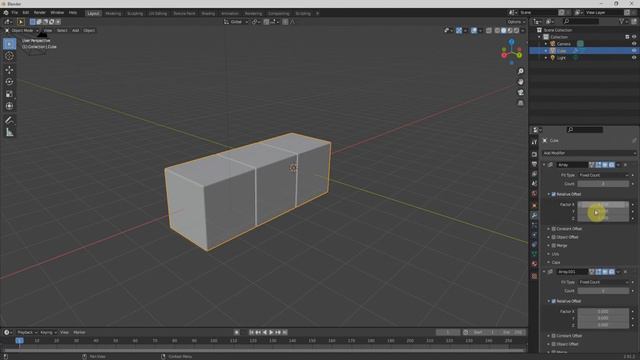Viewport: 640px width, 360px height.
Task: Switch to the Sculpting workspace tab
Action: [135, 13]
